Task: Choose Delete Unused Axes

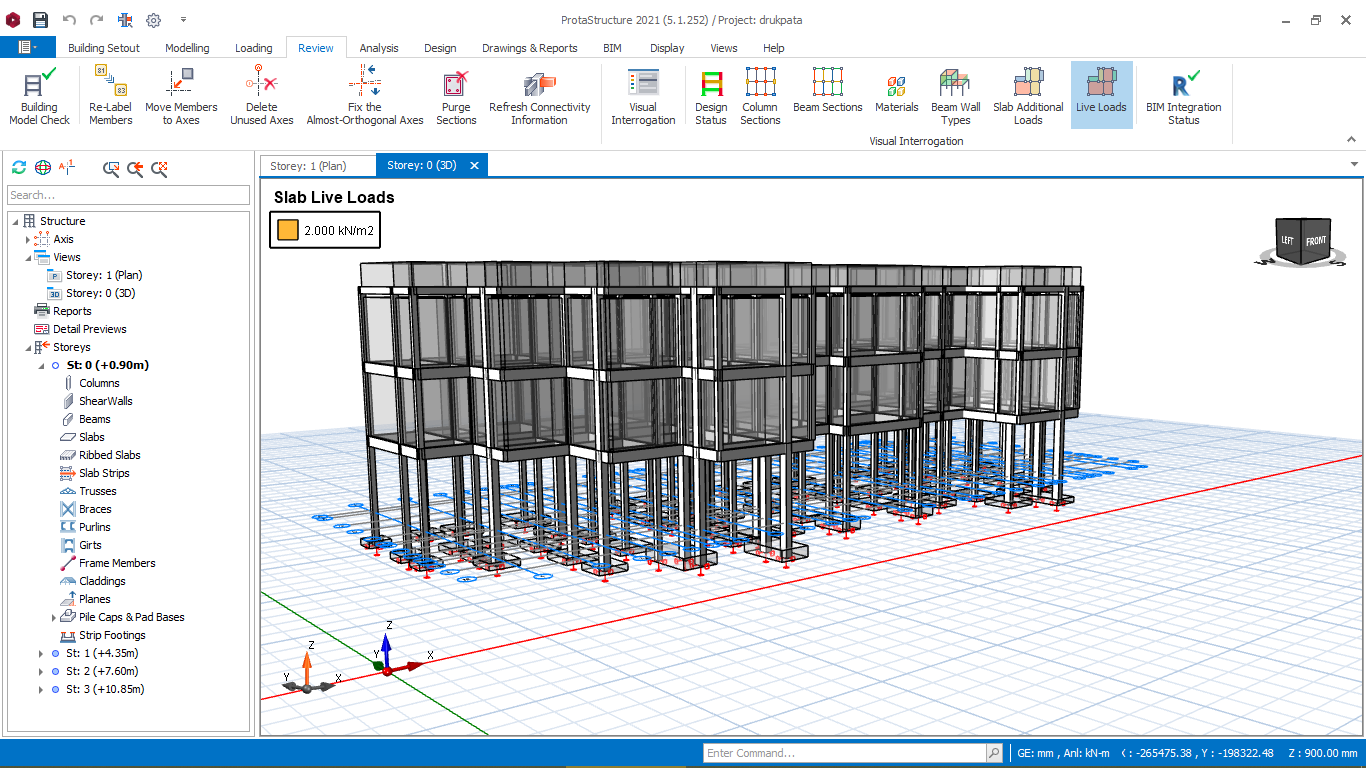Action: click(262, 96)
